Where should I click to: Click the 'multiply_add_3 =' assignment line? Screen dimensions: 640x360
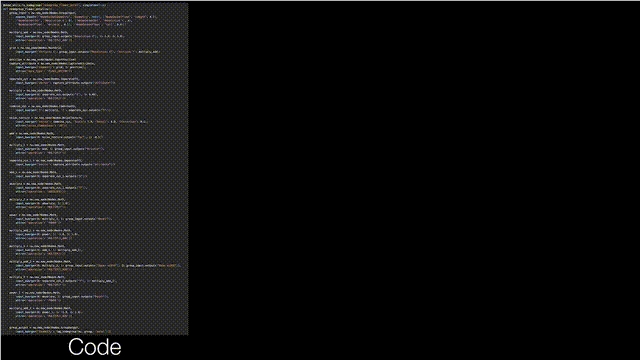[40, 308]
